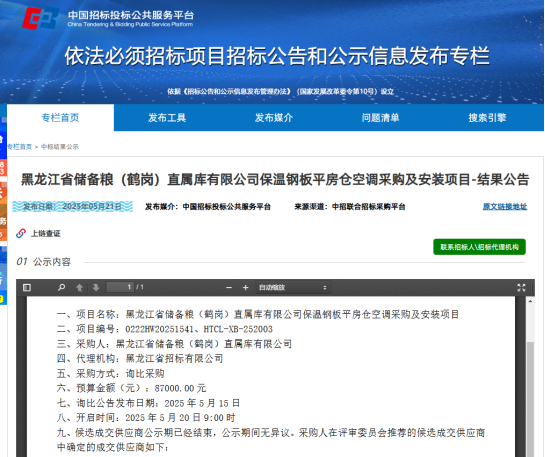Click the 专栏首页 breadcrumb link
Image resolution: width=545 pixels, height=457 pixels.
[19, 147]
